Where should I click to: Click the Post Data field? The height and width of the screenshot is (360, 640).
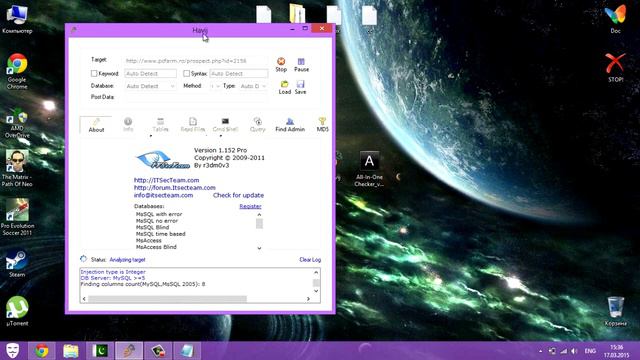coord(196,97)
